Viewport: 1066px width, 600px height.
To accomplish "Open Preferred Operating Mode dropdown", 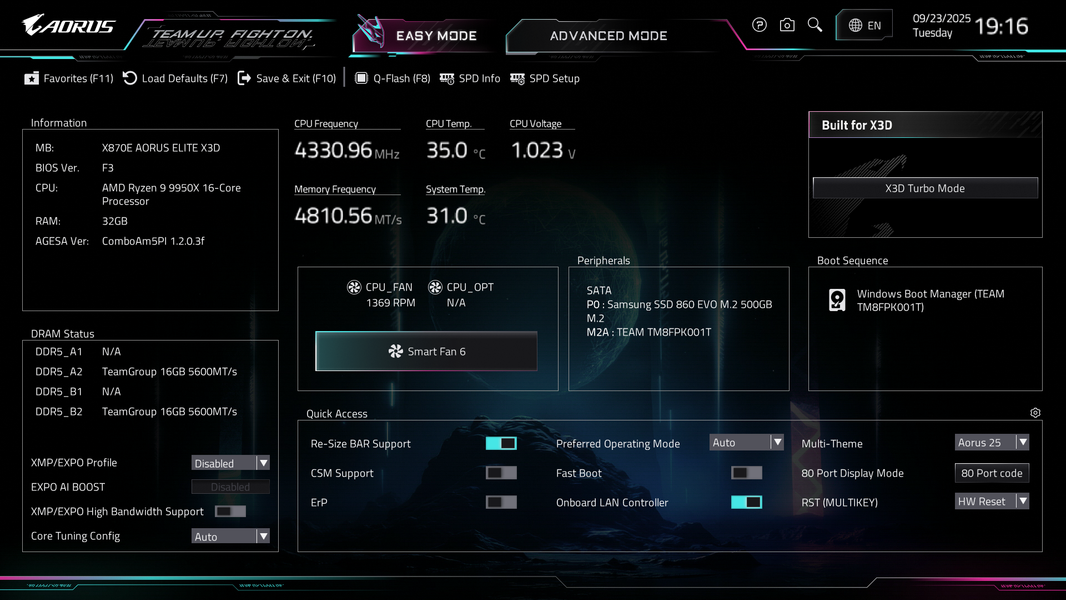I will pos(746,442).
